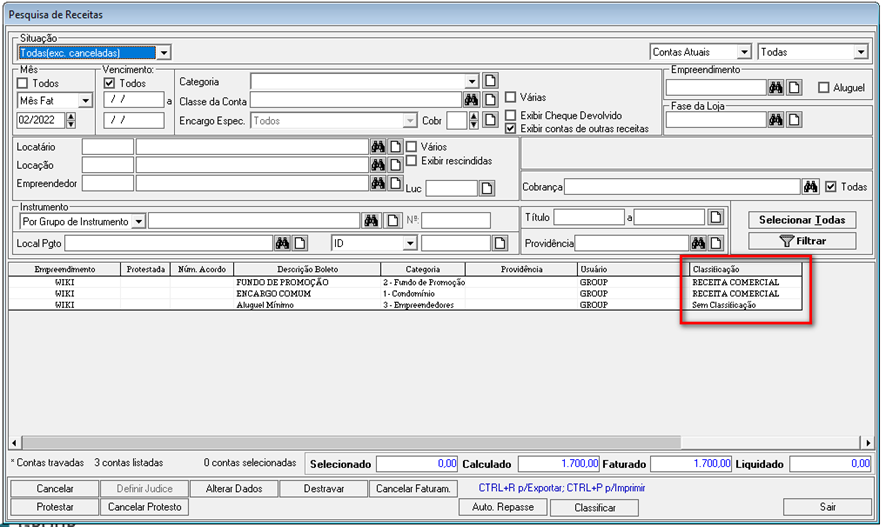Expand the ID dropdown
The height and width of the screenshot is (527, 886).
(x=410, y=243)
